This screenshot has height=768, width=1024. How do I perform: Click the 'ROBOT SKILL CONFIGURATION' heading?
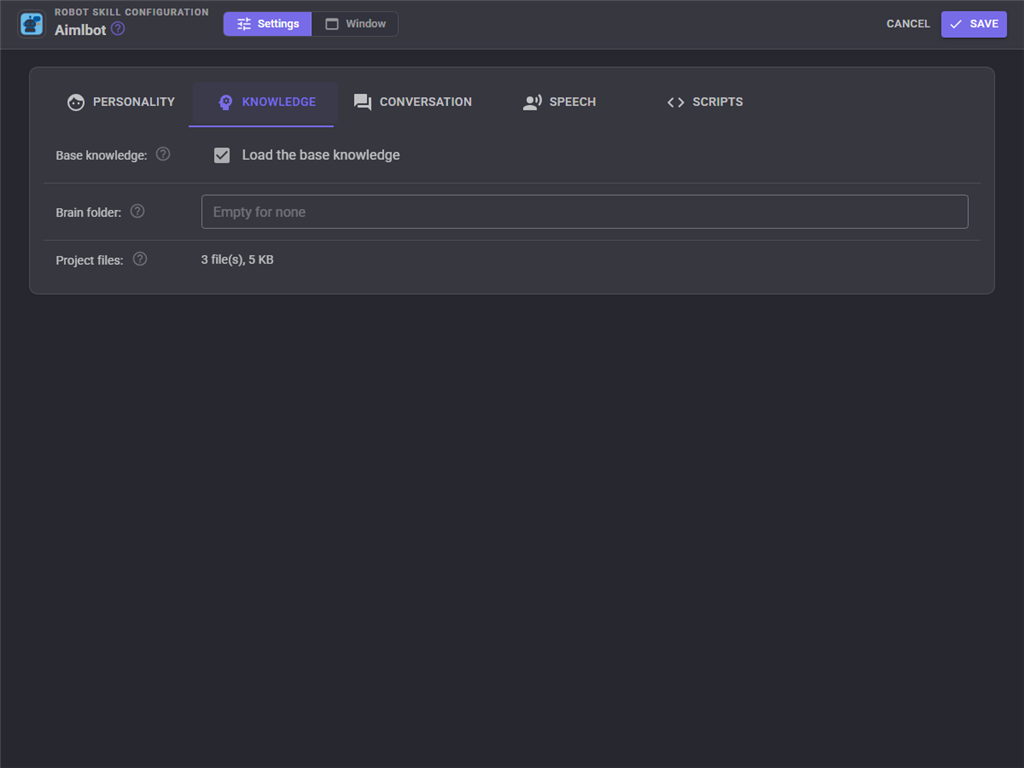pyautogui.click(x=131, y=12)
